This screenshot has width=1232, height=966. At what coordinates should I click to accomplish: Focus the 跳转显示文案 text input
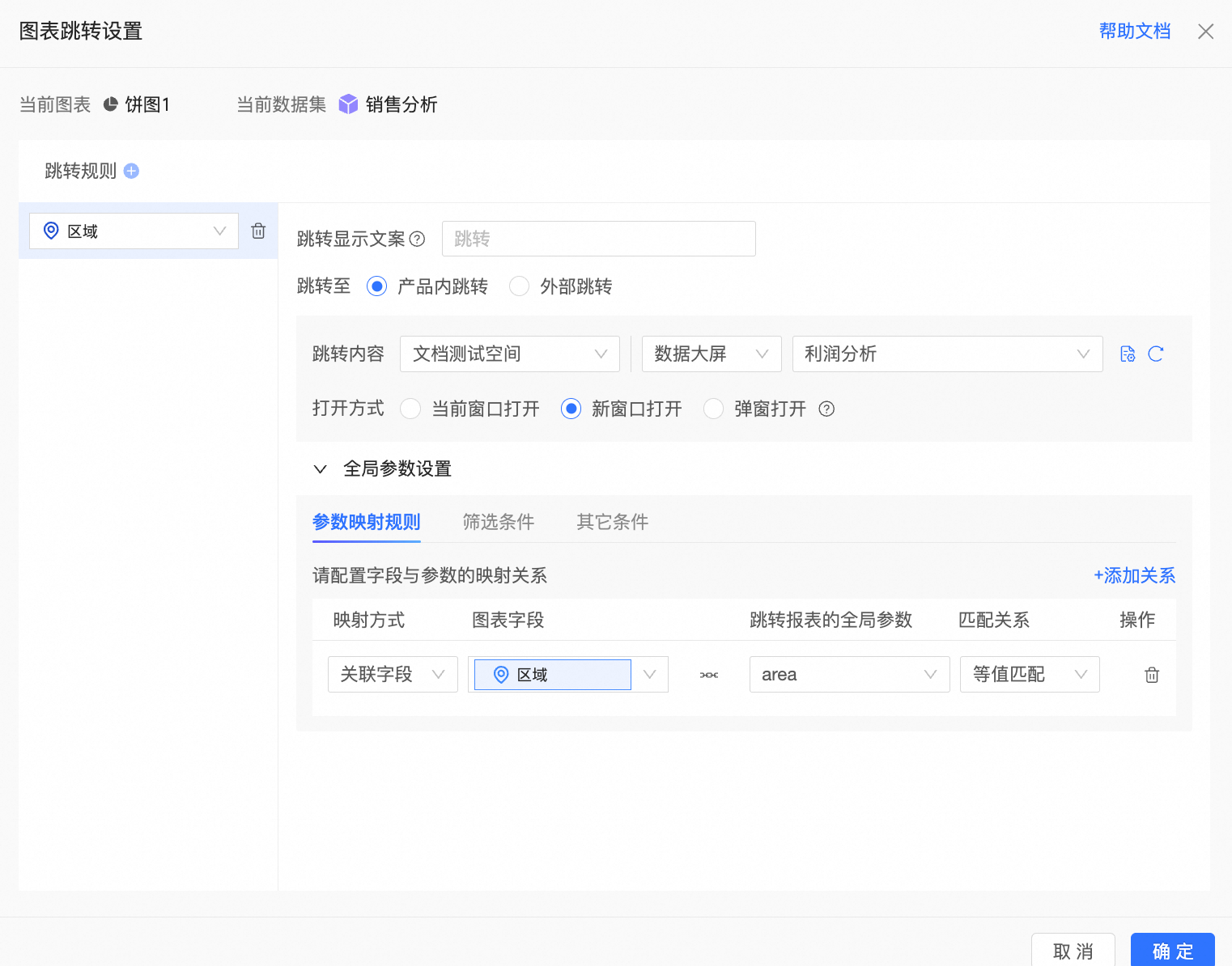599,239
